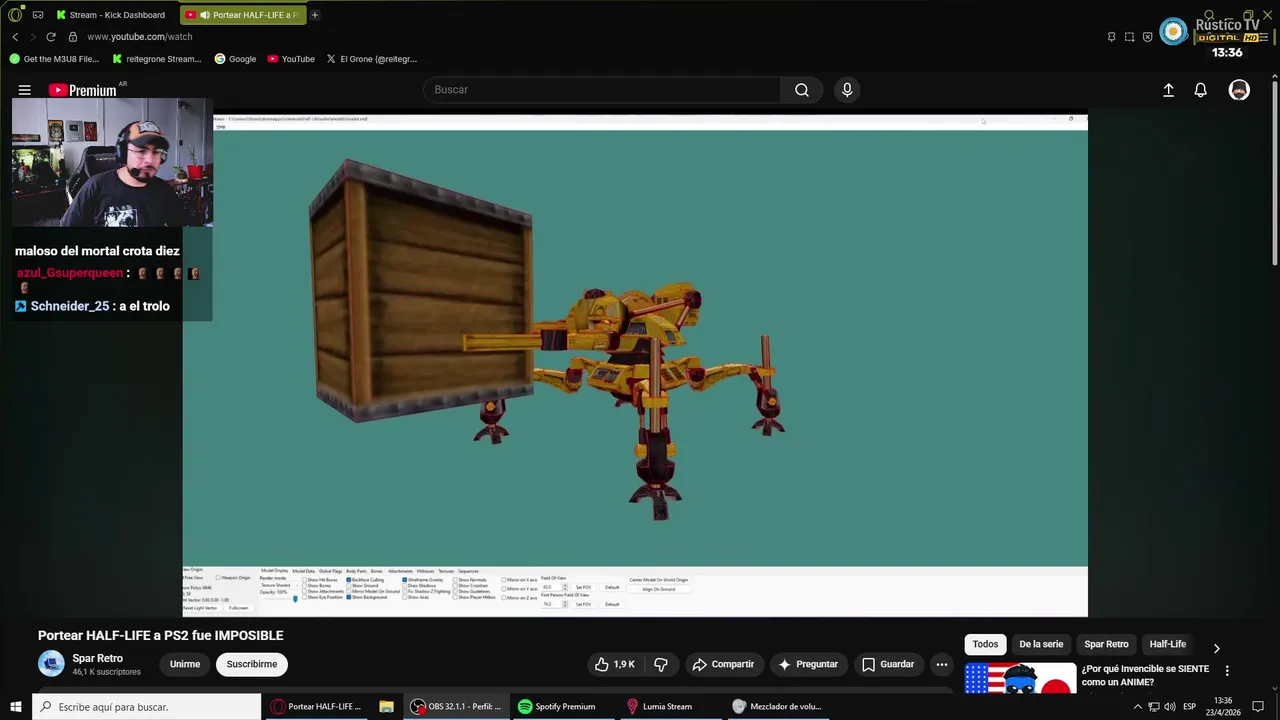Image resolution: width=1280 pixels, height=720 pixels.
Task: Toggle Backface Culling checkbox in video
Action: click(350, 580)
